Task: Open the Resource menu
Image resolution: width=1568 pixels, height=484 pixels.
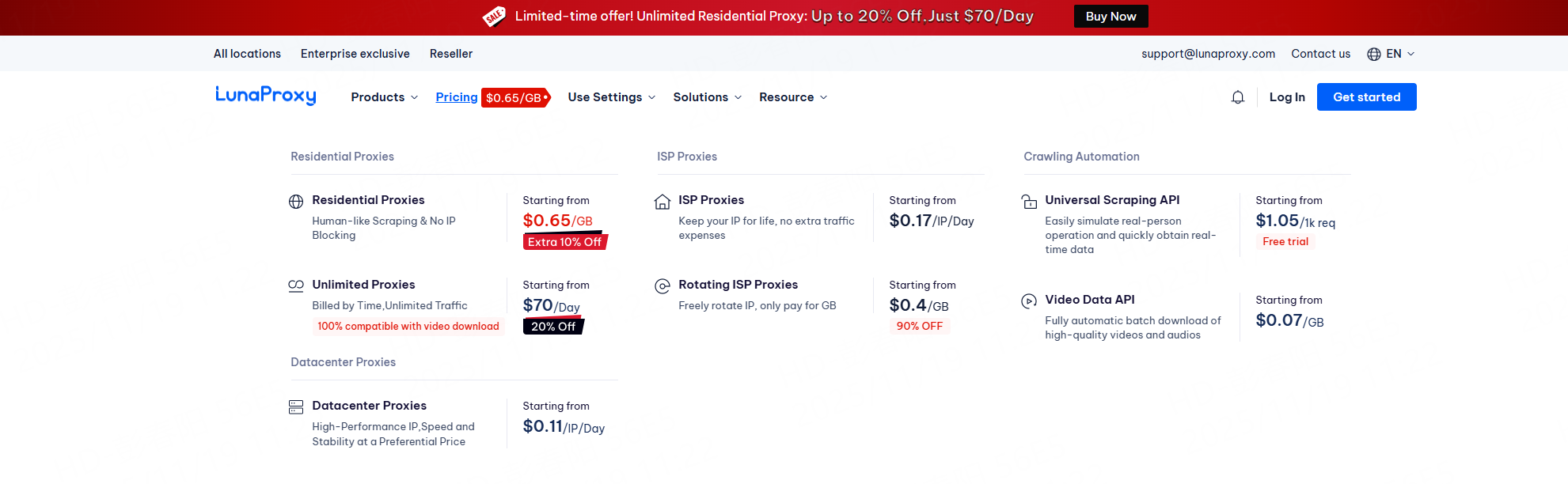Action: [x=792, y=97]
